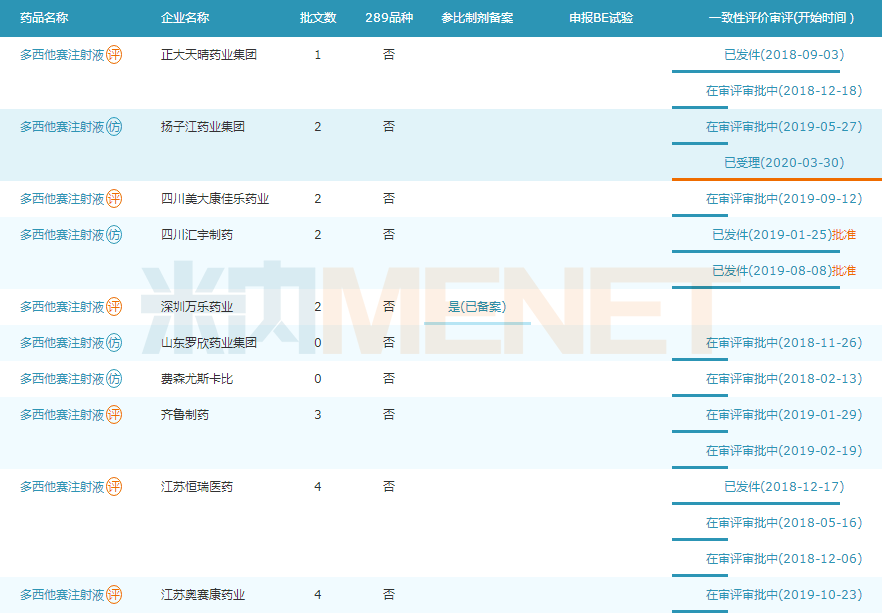Click the 批文数 column header
Screen dimensions: 882x613
pos(318,18)
